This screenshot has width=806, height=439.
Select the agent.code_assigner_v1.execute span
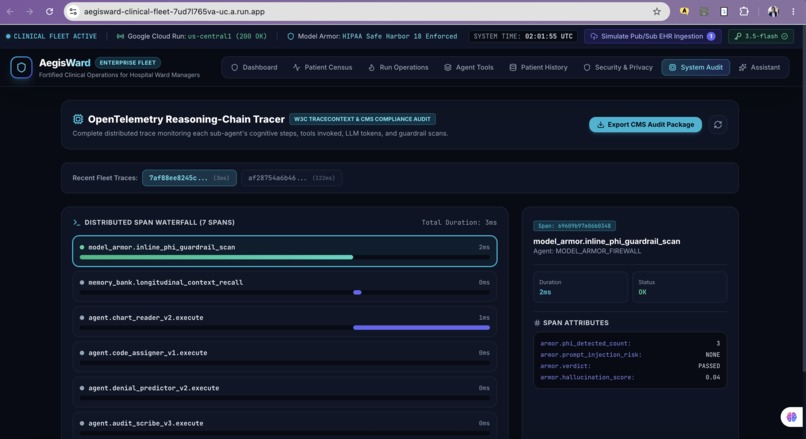pyautogui.click(x=285, y=357)
